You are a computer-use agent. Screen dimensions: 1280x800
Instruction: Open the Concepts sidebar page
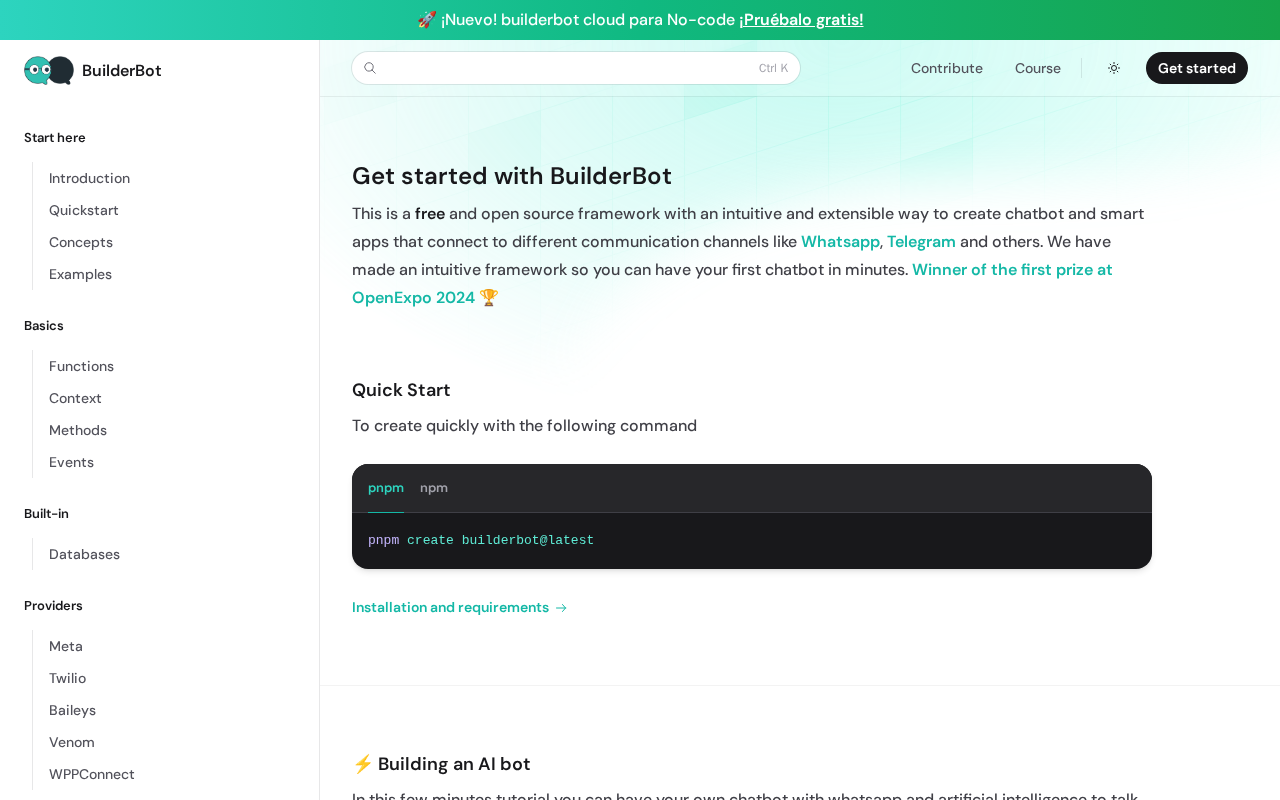(x=81, y=242)
